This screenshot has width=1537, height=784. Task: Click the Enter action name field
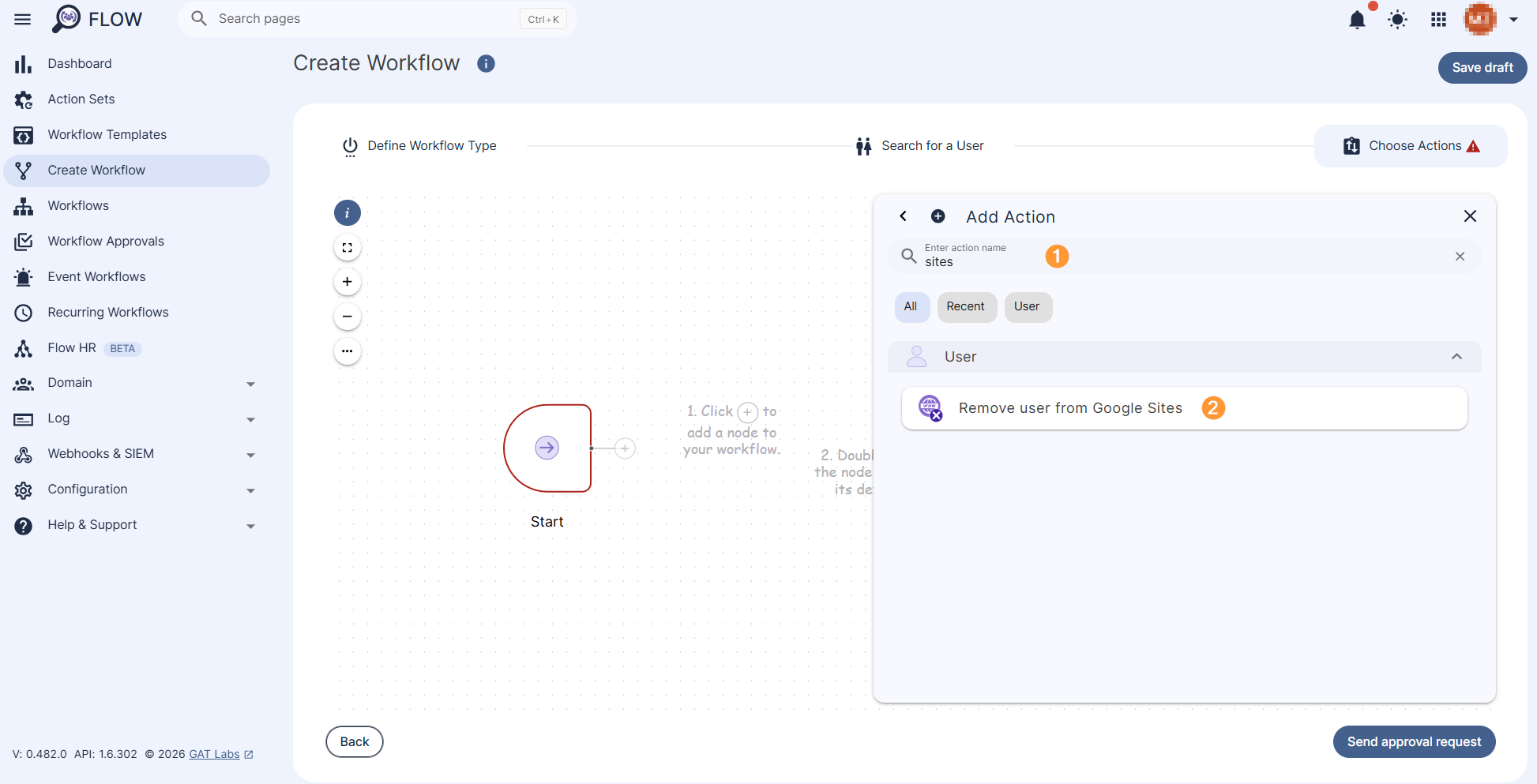click(x=1184, y=256)
